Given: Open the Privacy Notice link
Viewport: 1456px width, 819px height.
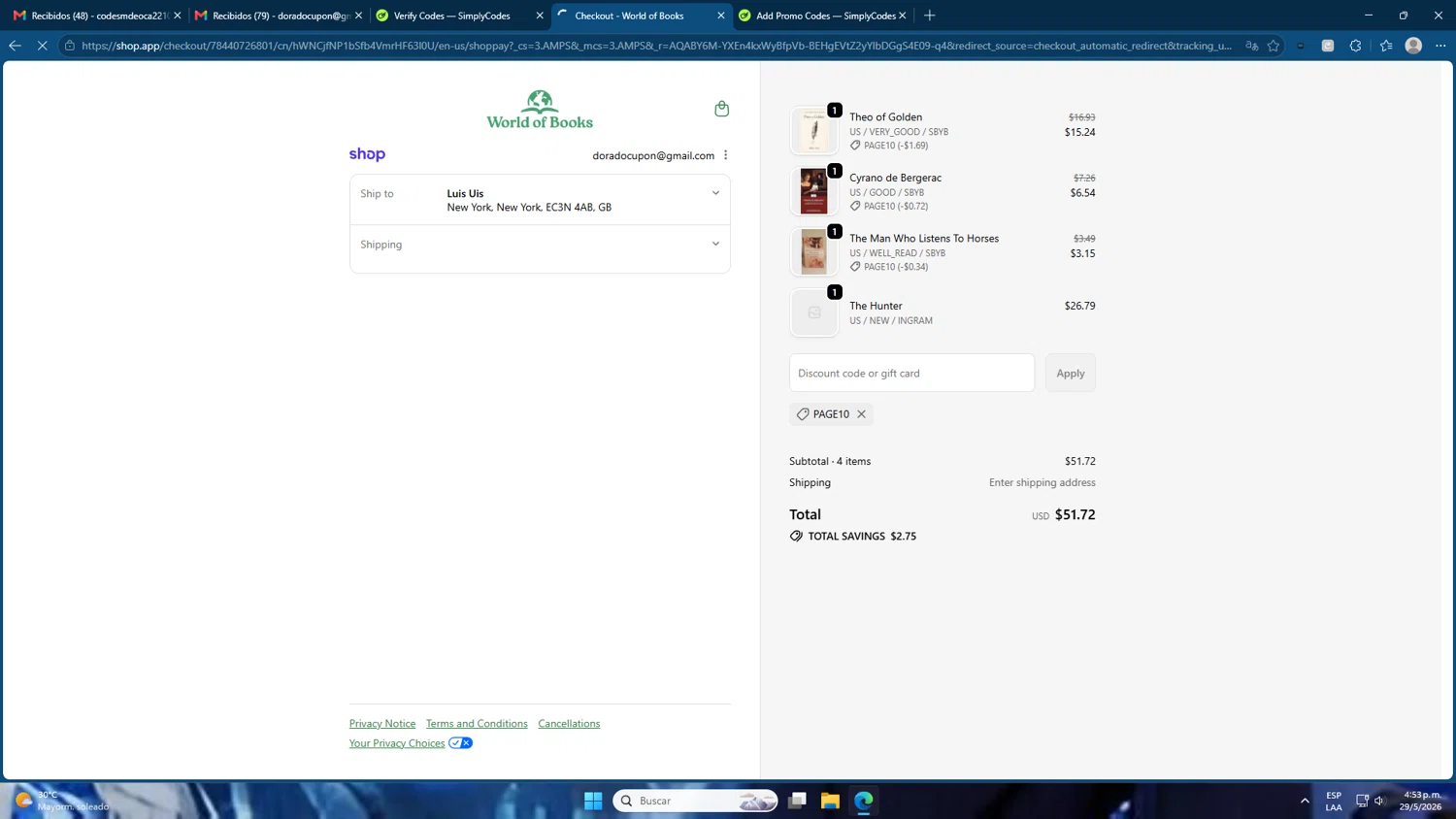Looking at the screenshot, I should [x=382, y=724].
